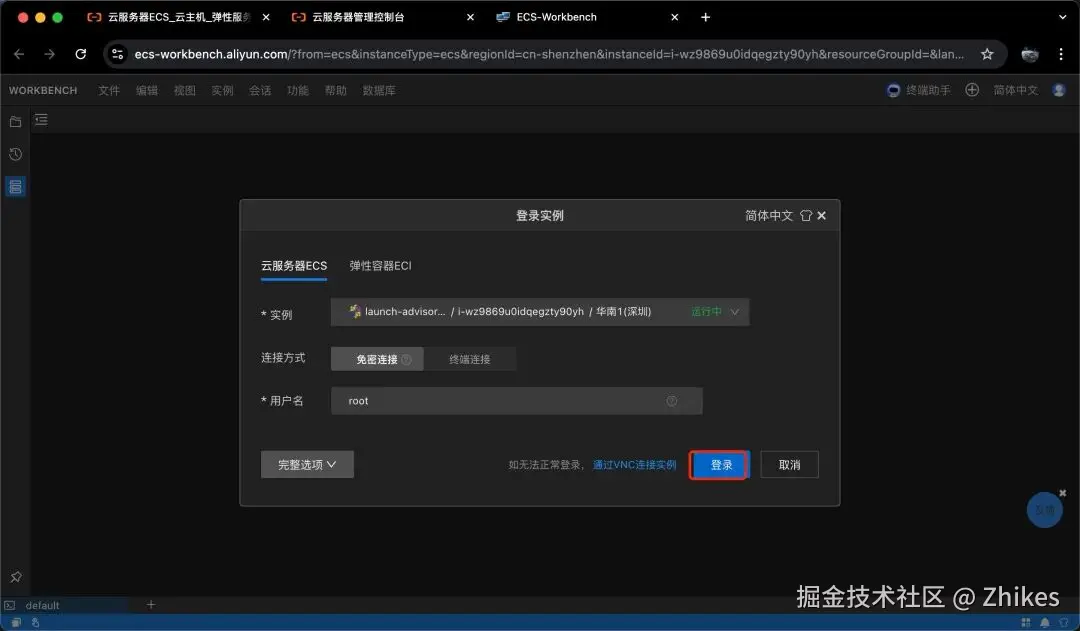Click the WORKBENCH logo text

coord(43,90)
